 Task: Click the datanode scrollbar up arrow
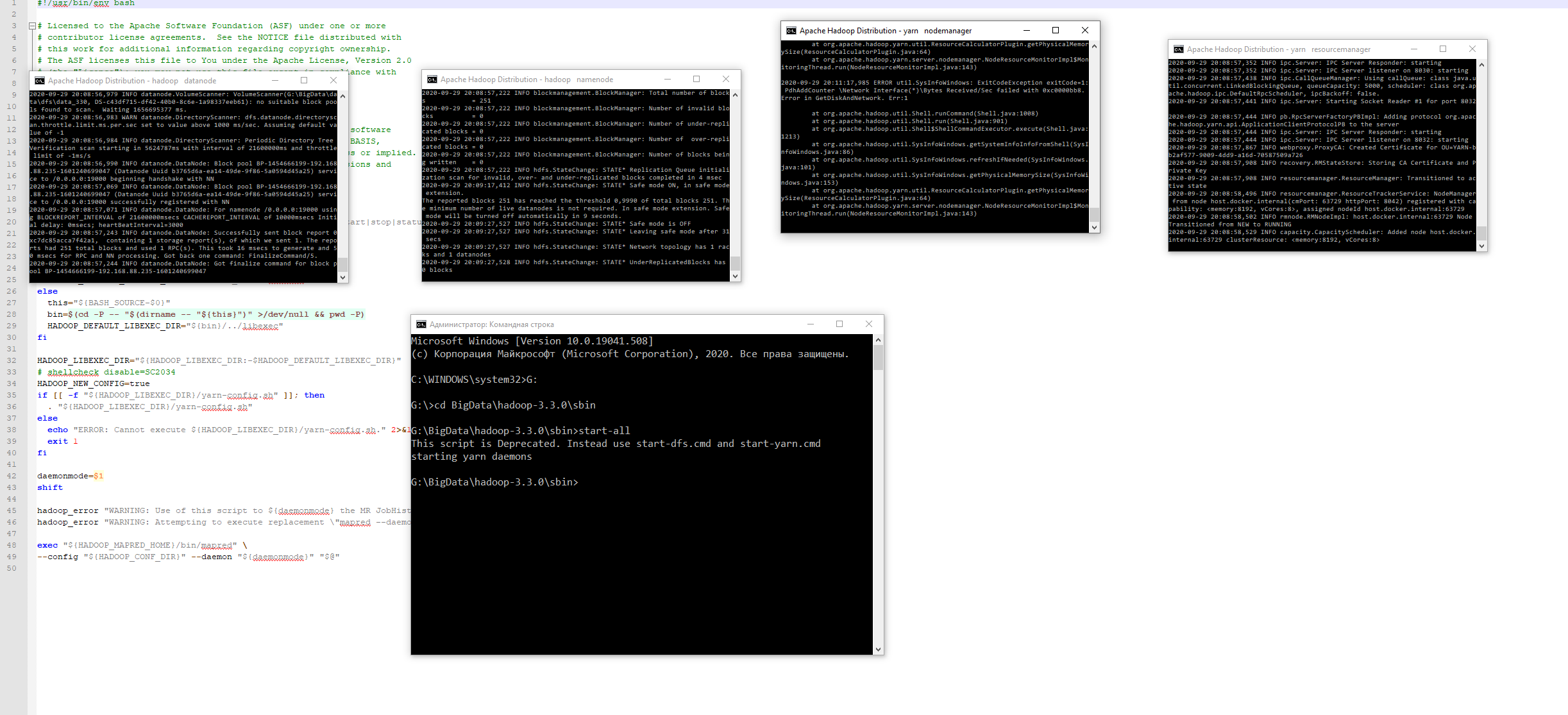coord(343,96)
